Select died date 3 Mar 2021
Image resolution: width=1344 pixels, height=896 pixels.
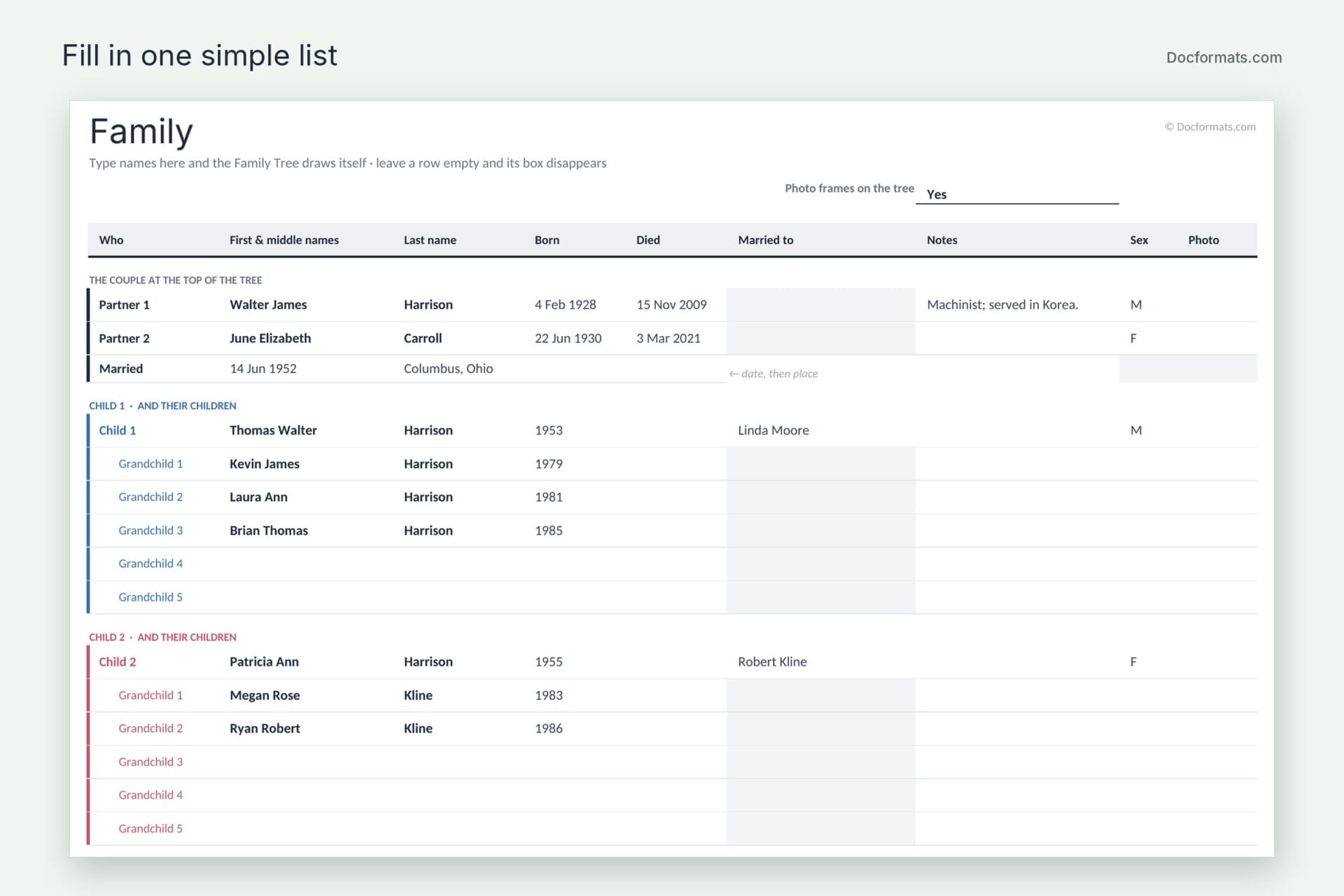pyautogui.click(x=668, y=338)
